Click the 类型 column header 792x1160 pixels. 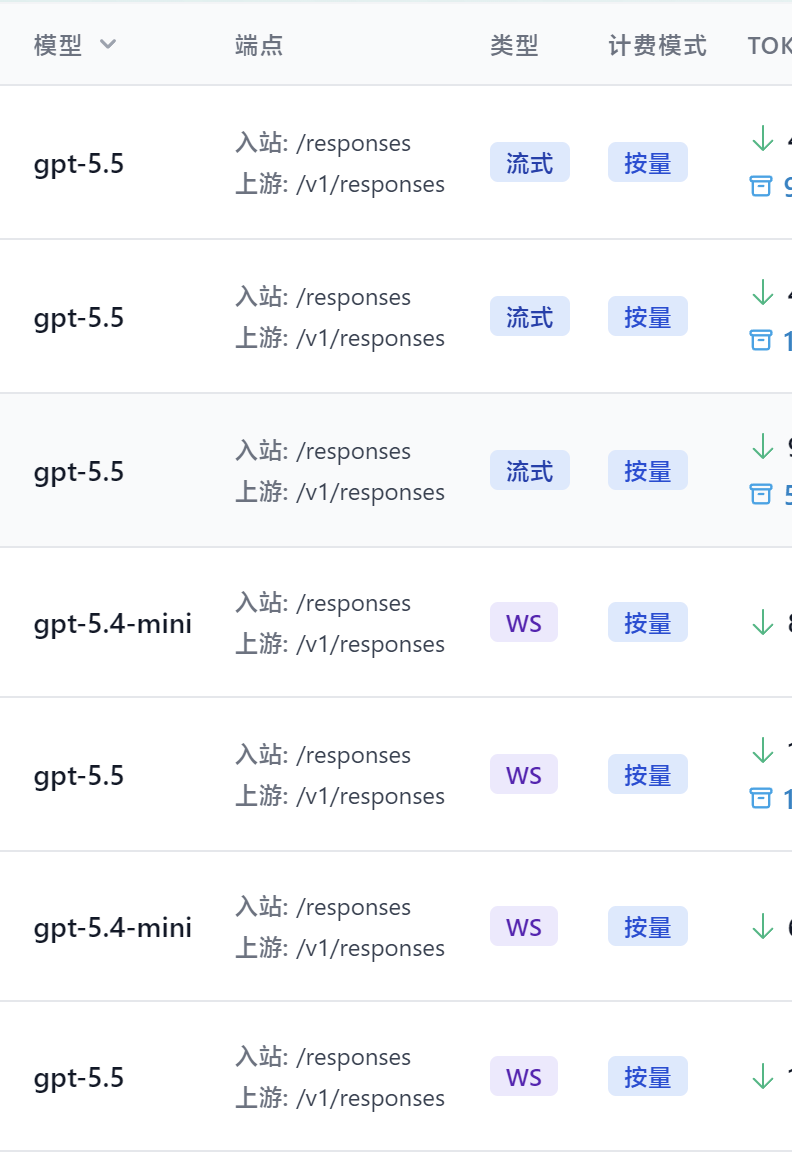[x=514, y=45]
